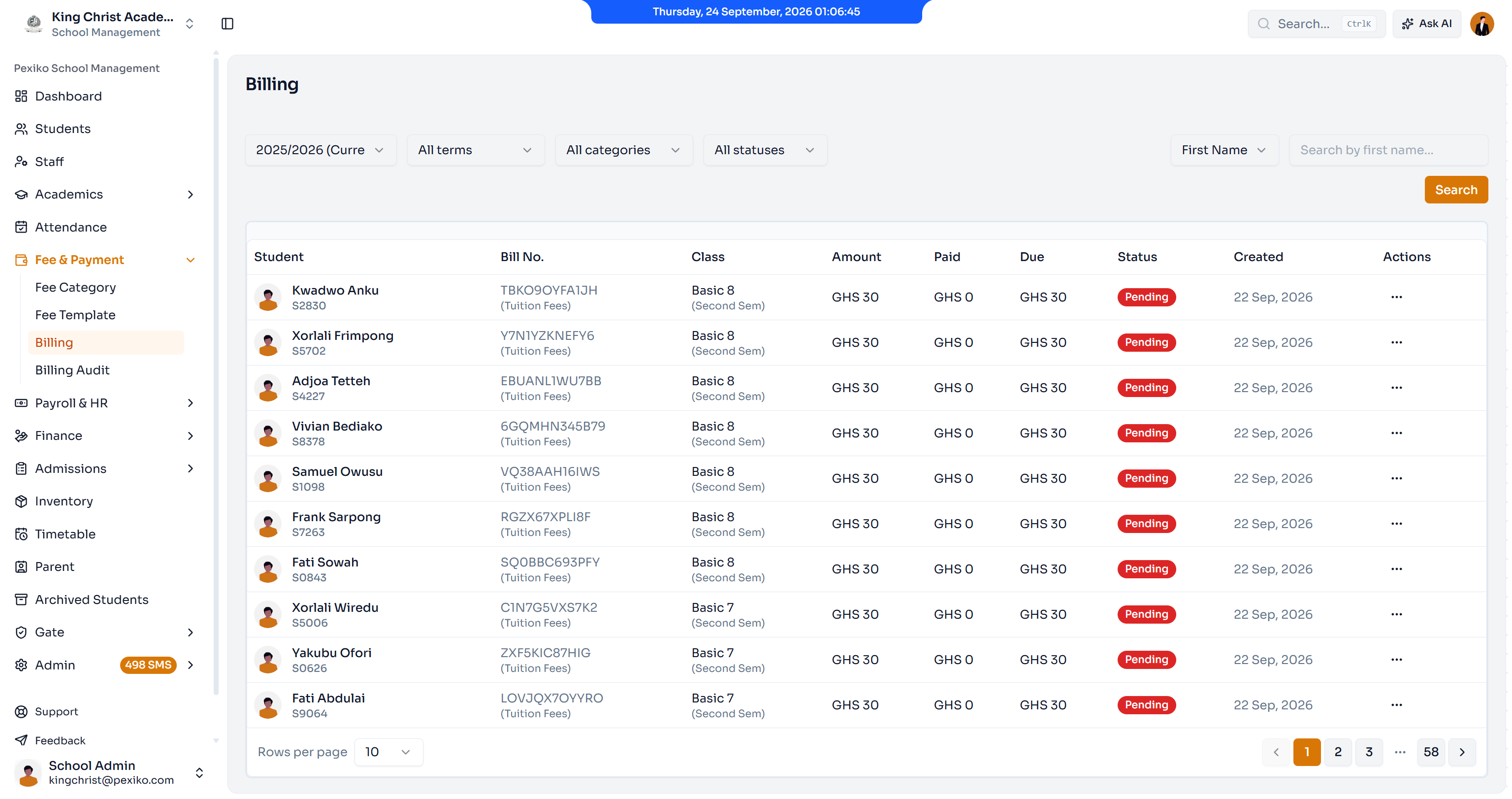Screen dimensions: 1512x799
Task: Open the school switcher King Christ Academy
Action: (x=109, y=24)
